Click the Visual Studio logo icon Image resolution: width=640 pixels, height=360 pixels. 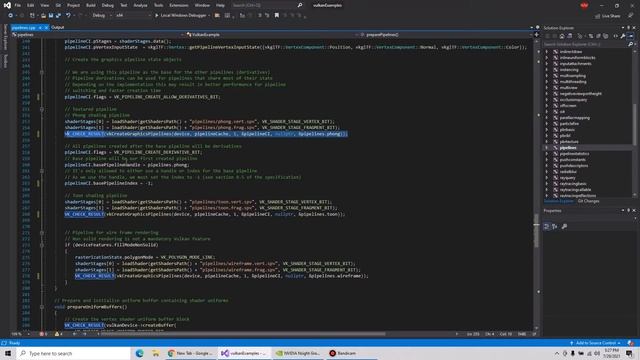[7, 5]
